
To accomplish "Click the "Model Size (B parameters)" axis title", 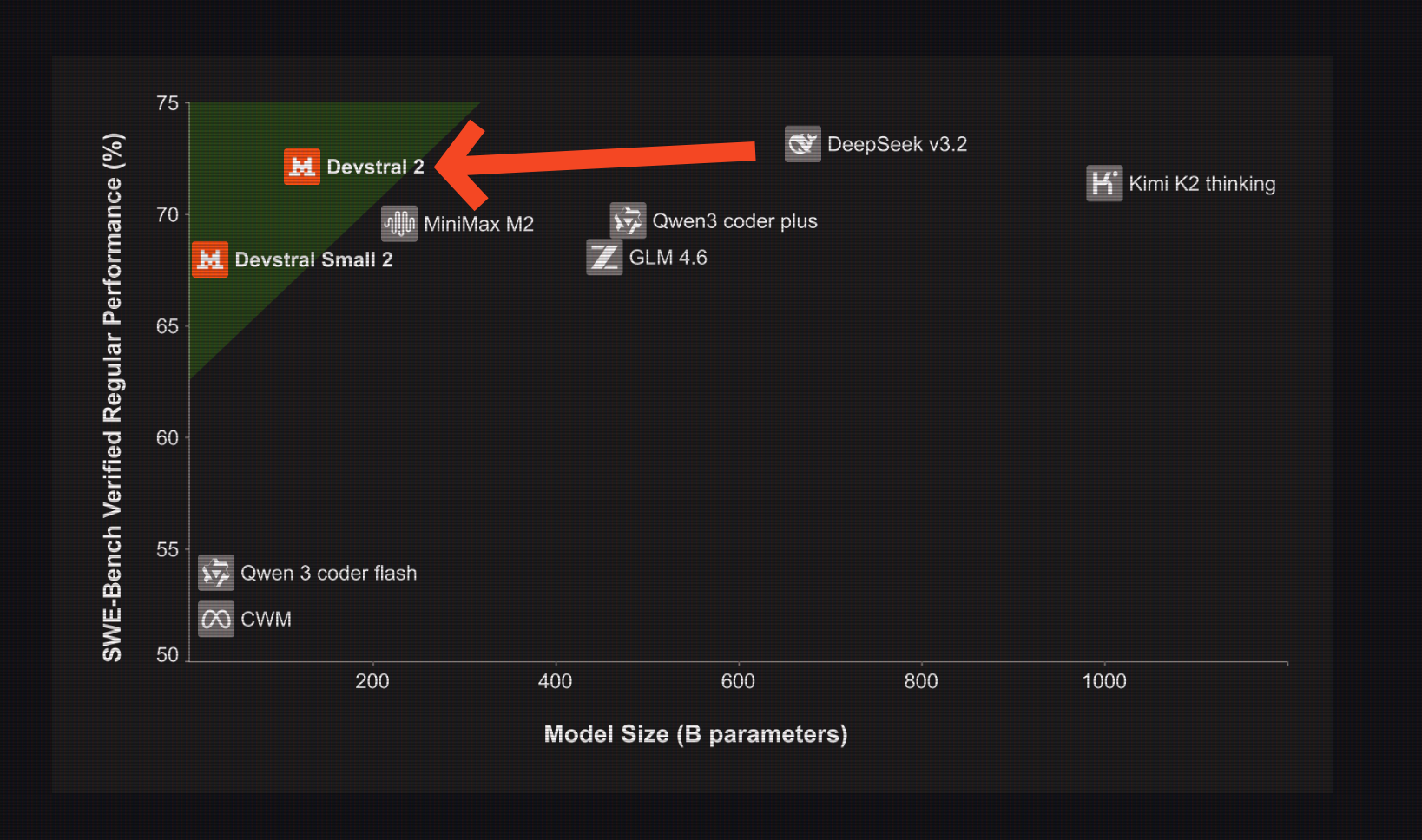I will click(695, 734).
